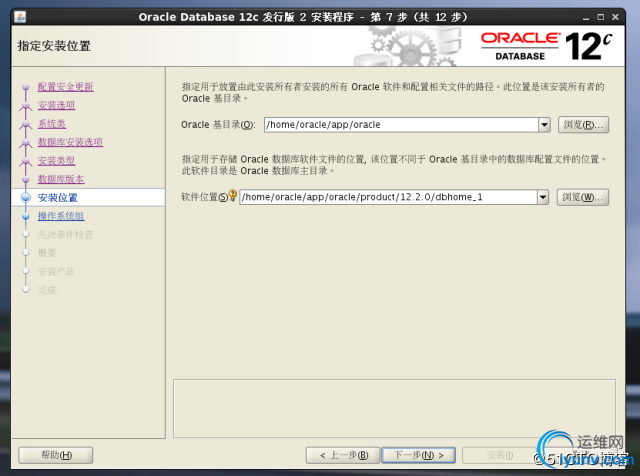This screenshot has height=476, width=640.
Task: Click the Java icon in title bar
Action: click(20, 17)
